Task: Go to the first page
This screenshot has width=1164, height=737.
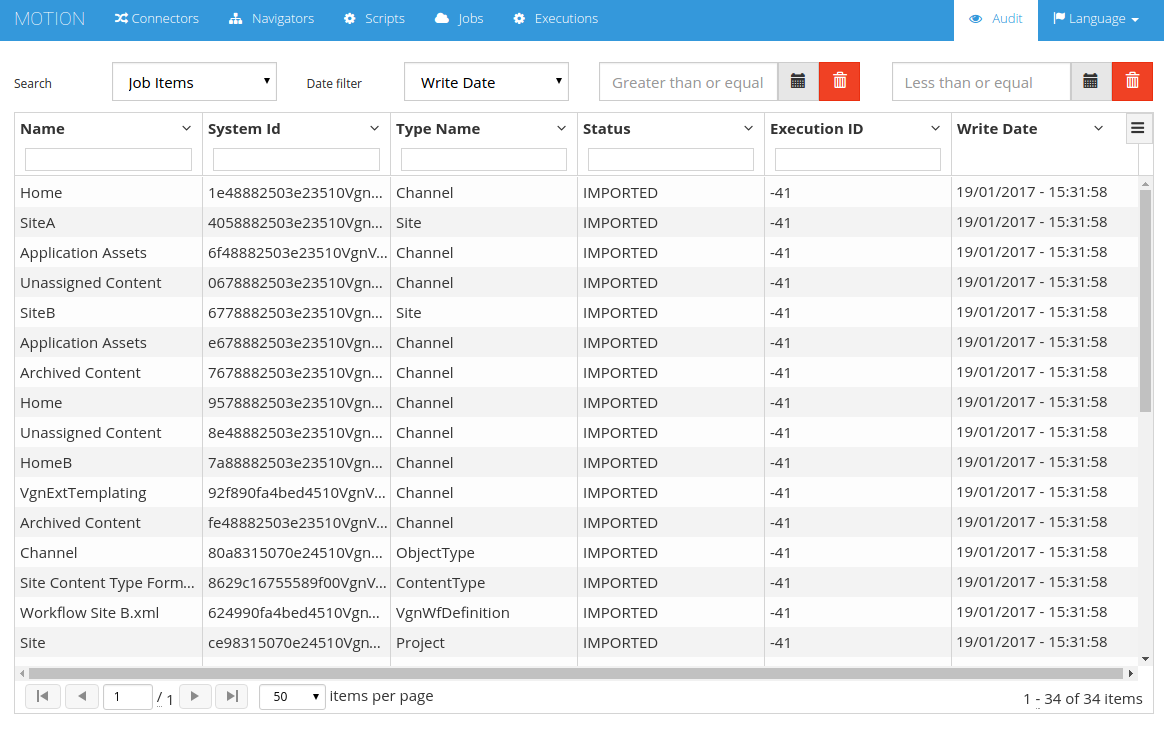Action: (x=42, y=696)
